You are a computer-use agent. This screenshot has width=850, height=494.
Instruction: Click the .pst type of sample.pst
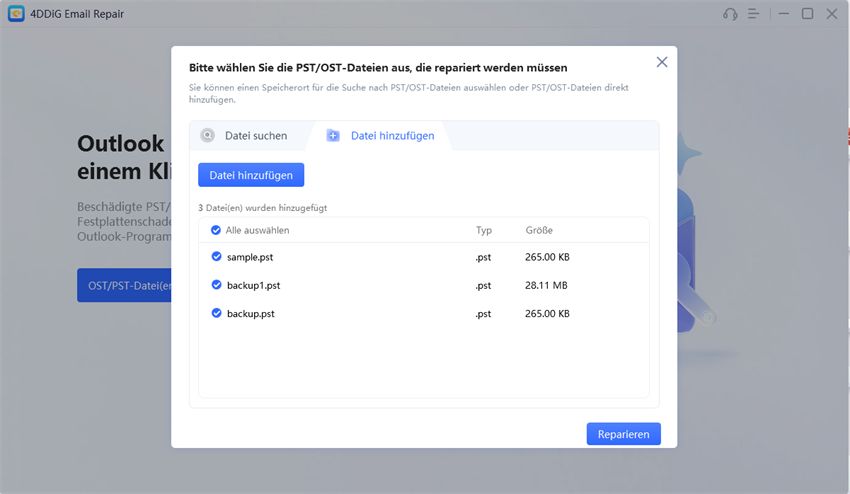pyautogui.click(x=483, y=257)
